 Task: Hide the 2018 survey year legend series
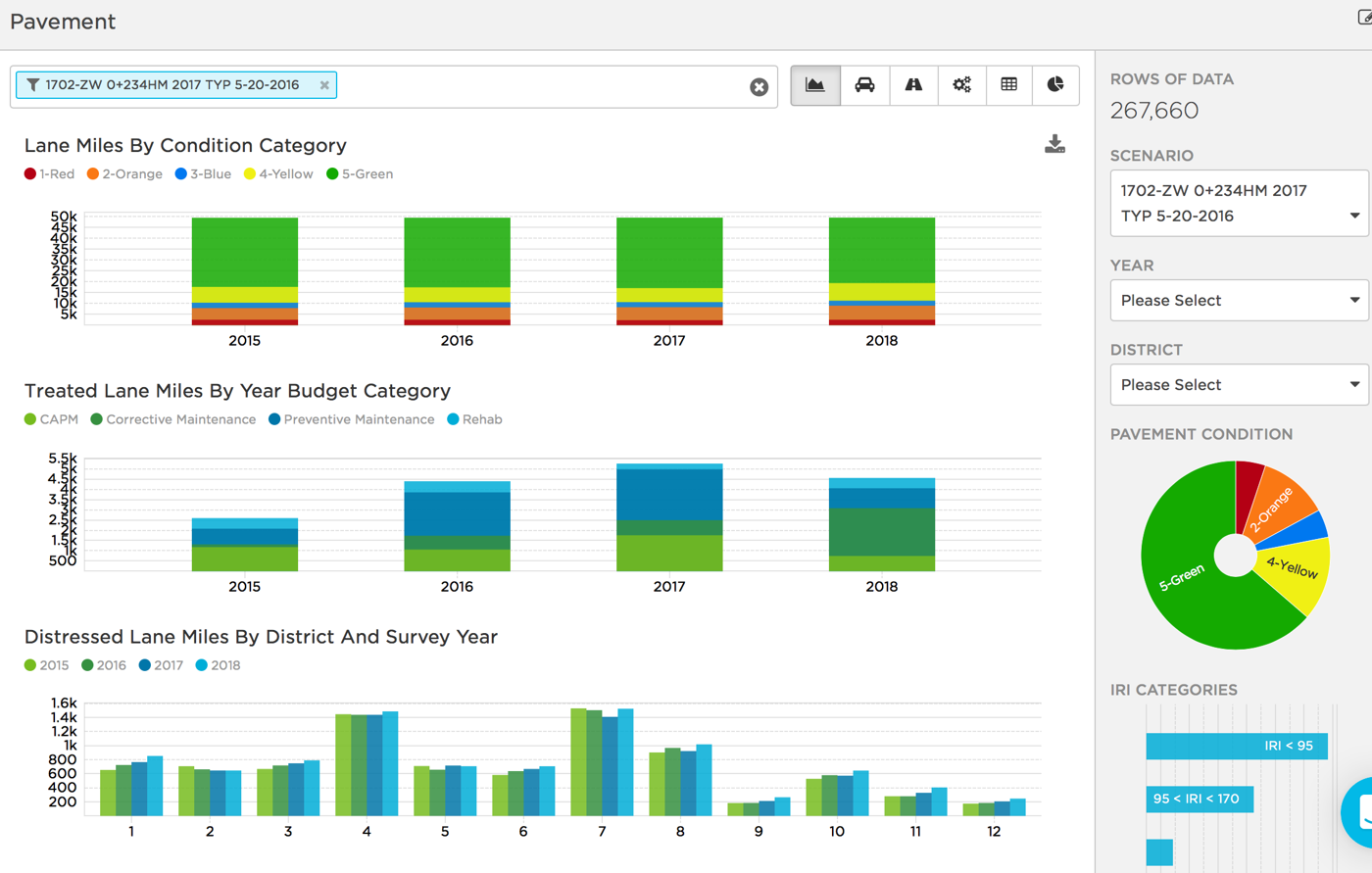tap(218, 665)
